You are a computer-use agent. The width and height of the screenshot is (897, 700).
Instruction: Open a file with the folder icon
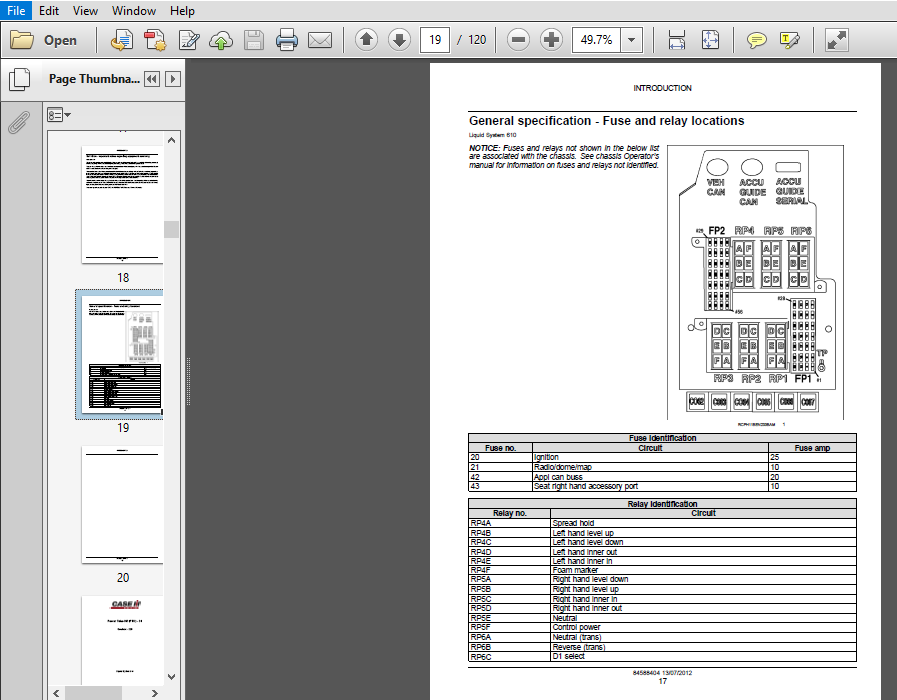pyautogui.click(x=22, y=40)
